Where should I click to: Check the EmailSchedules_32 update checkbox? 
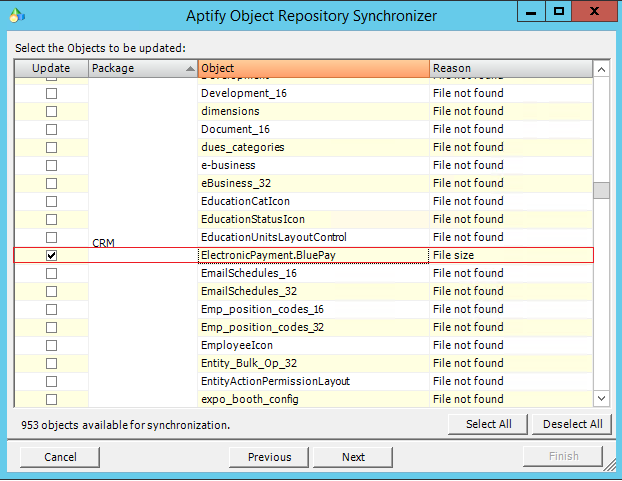pyautogui.click(x=51, y=291)
